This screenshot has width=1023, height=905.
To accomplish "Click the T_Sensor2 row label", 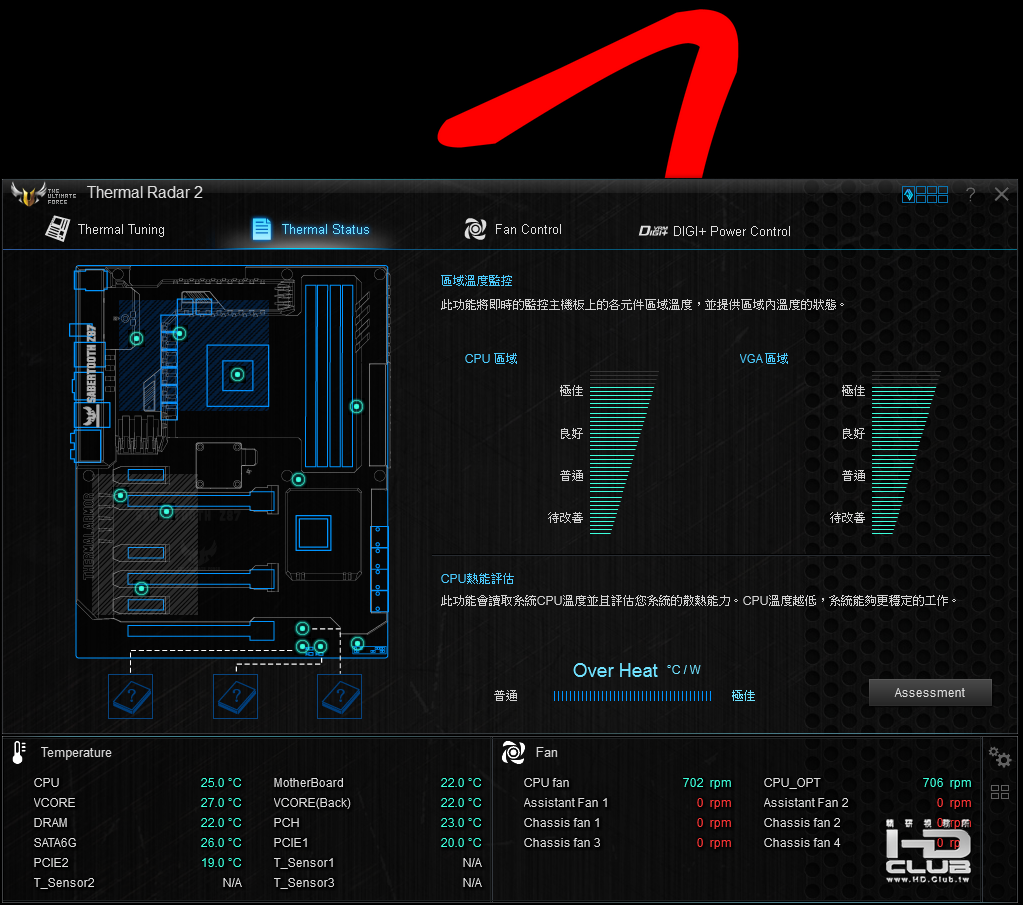I will coord(64,883).
